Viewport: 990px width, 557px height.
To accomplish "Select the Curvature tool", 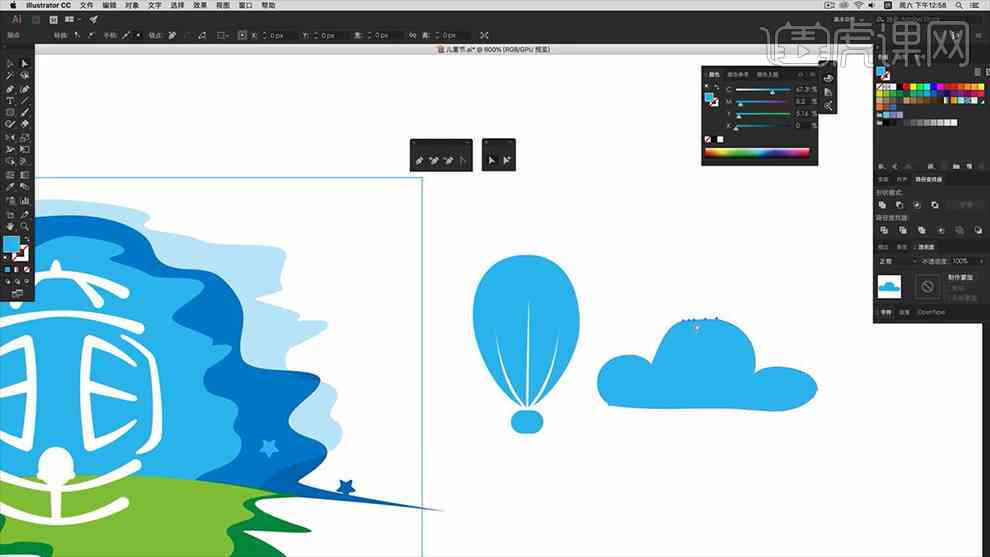I will click(25, 88).
